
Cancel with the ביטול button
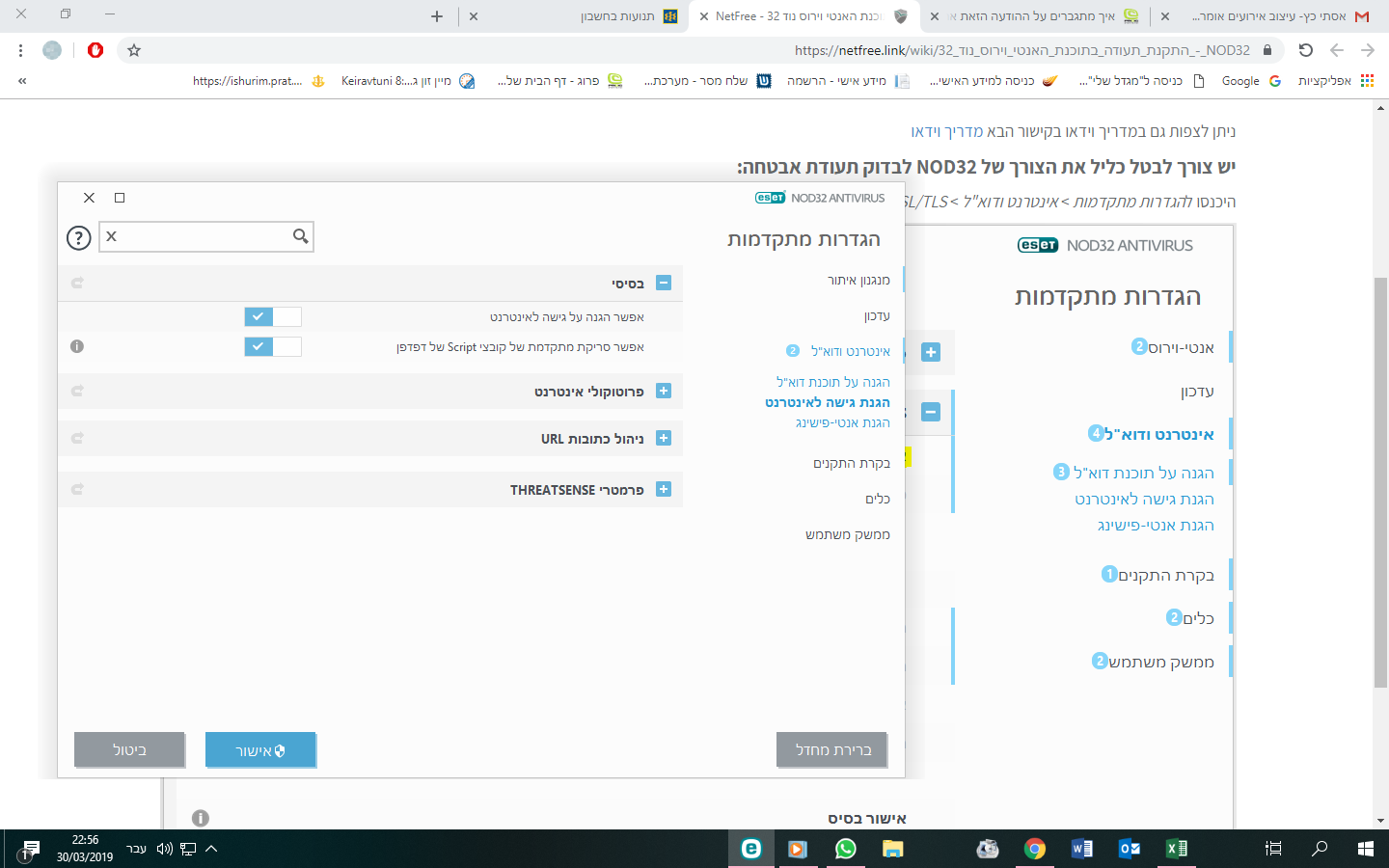click(129, 749)
